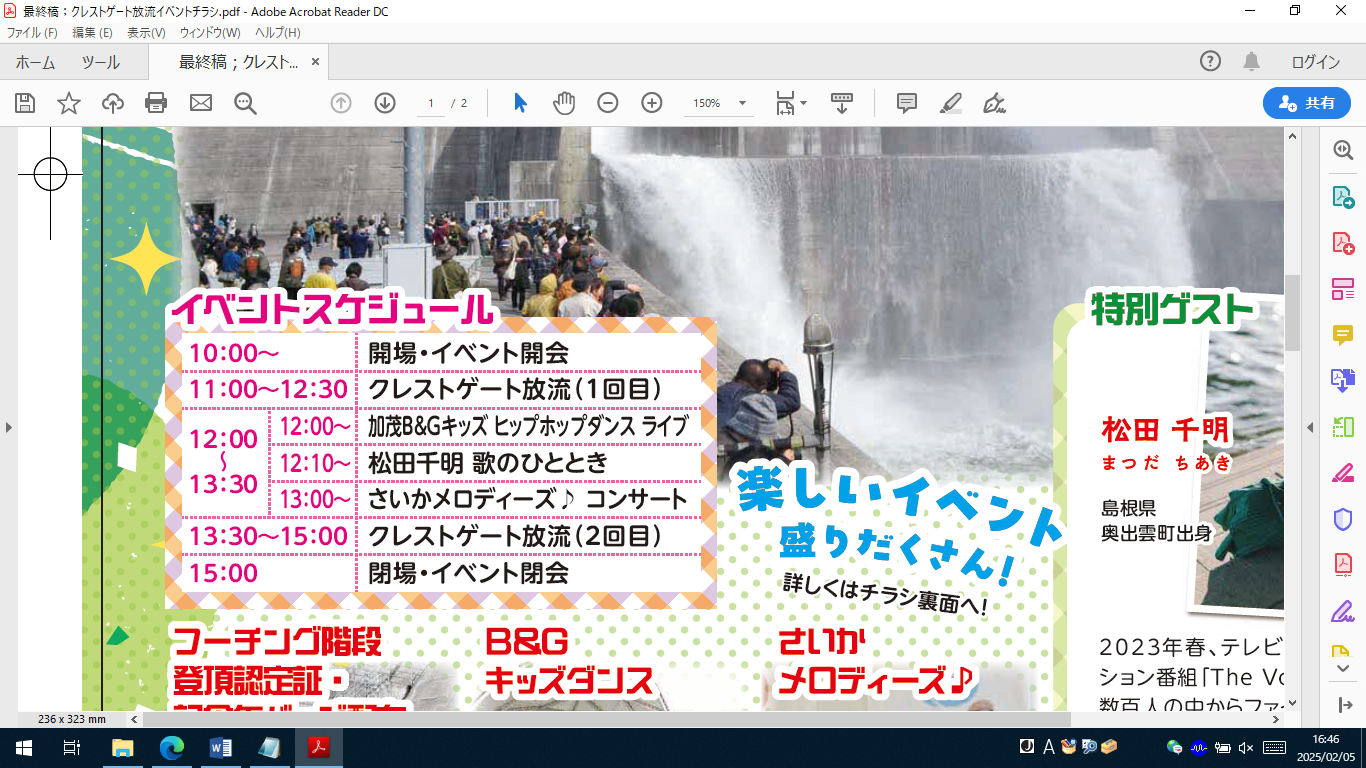
Task: Choose the arrow Selection tool
Action: (520, 103)
